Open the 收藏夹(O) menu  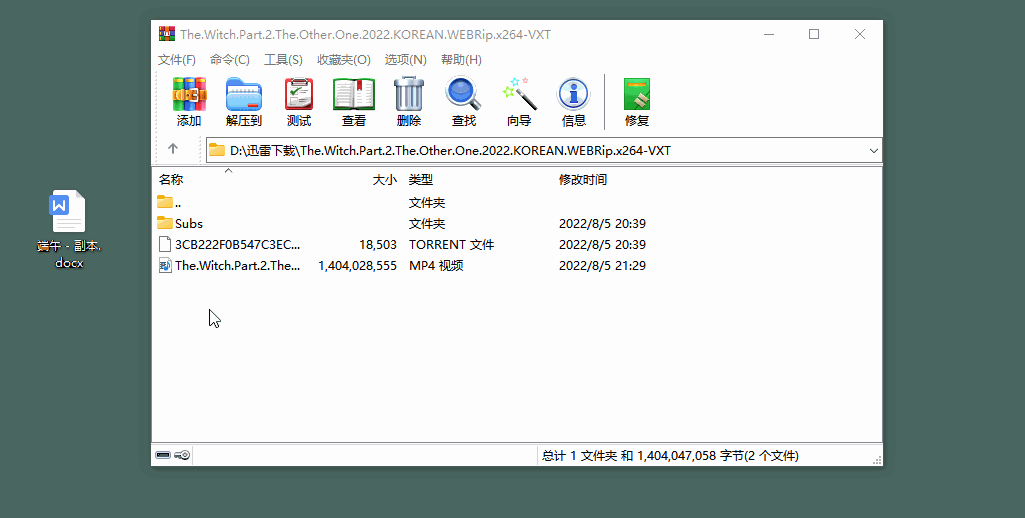click(344, 60)
